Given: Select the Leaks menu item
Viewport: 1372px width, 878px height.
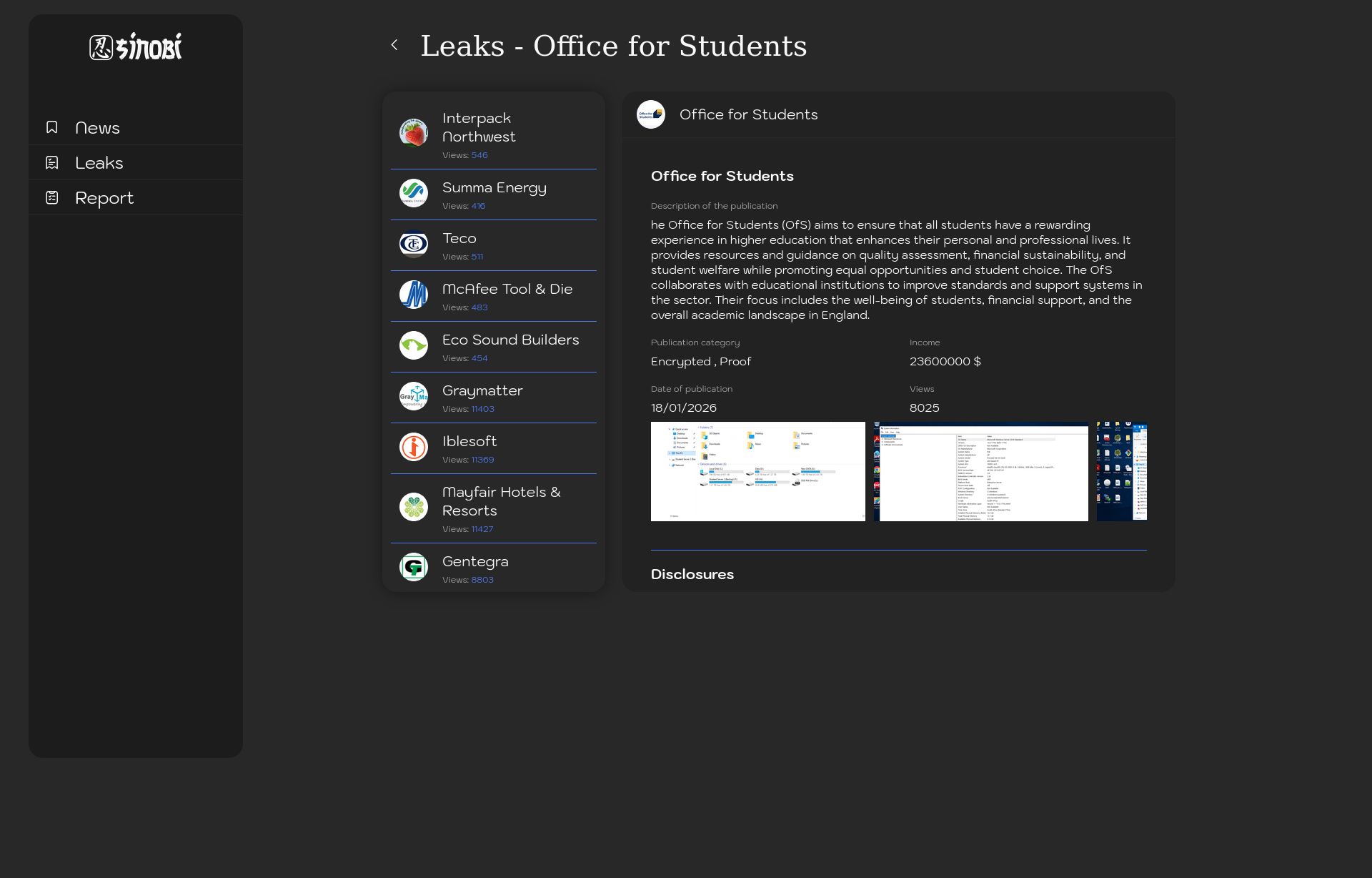Looking at the screenshot, I should point(99,163).
